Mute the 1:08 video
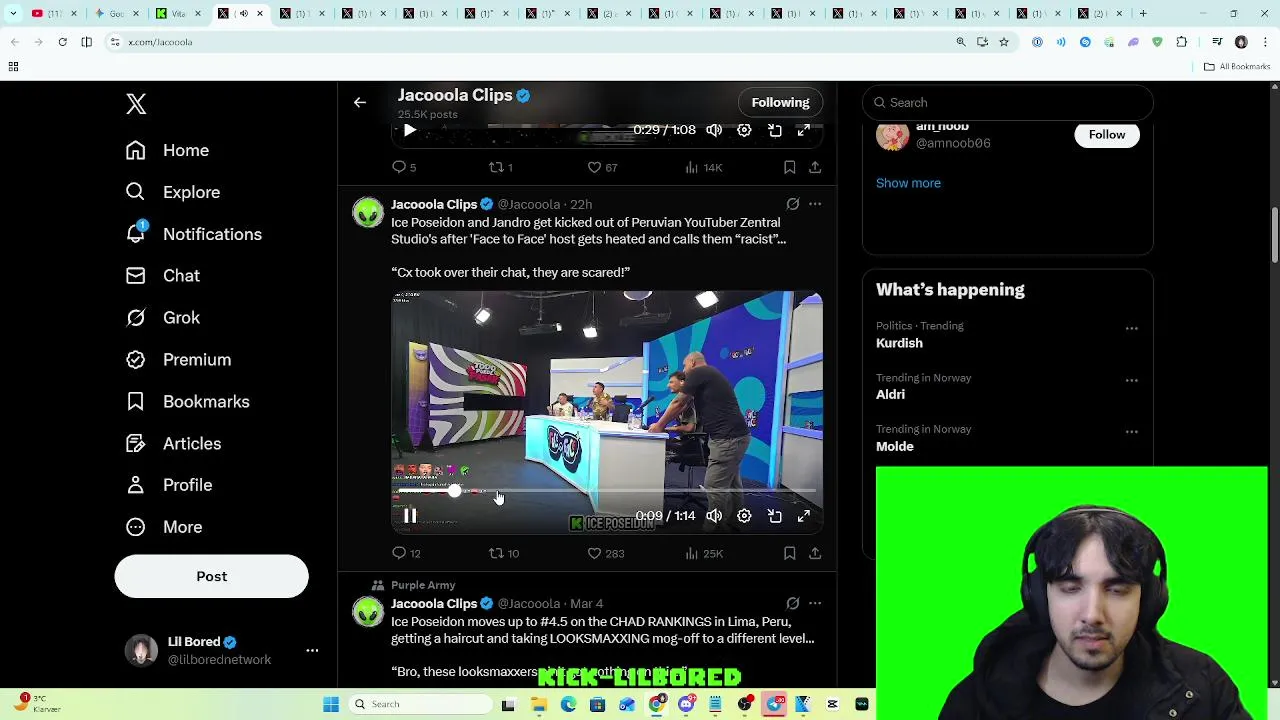This screenshot has width=1280, height=720. pyautogui.click(x=714, y=130)
